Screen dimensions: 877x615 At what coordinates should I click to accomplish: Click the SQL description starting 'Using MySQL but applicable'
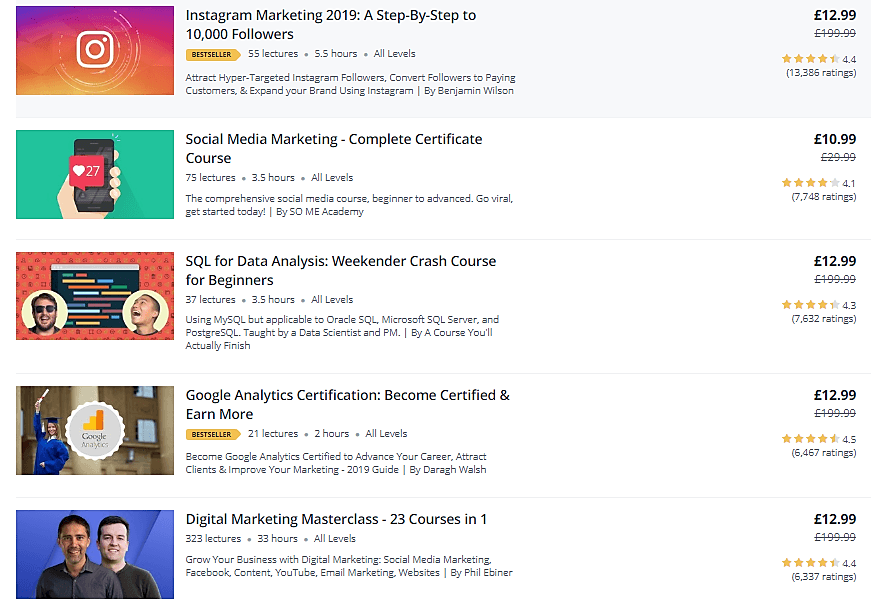[x=342, y=333]
